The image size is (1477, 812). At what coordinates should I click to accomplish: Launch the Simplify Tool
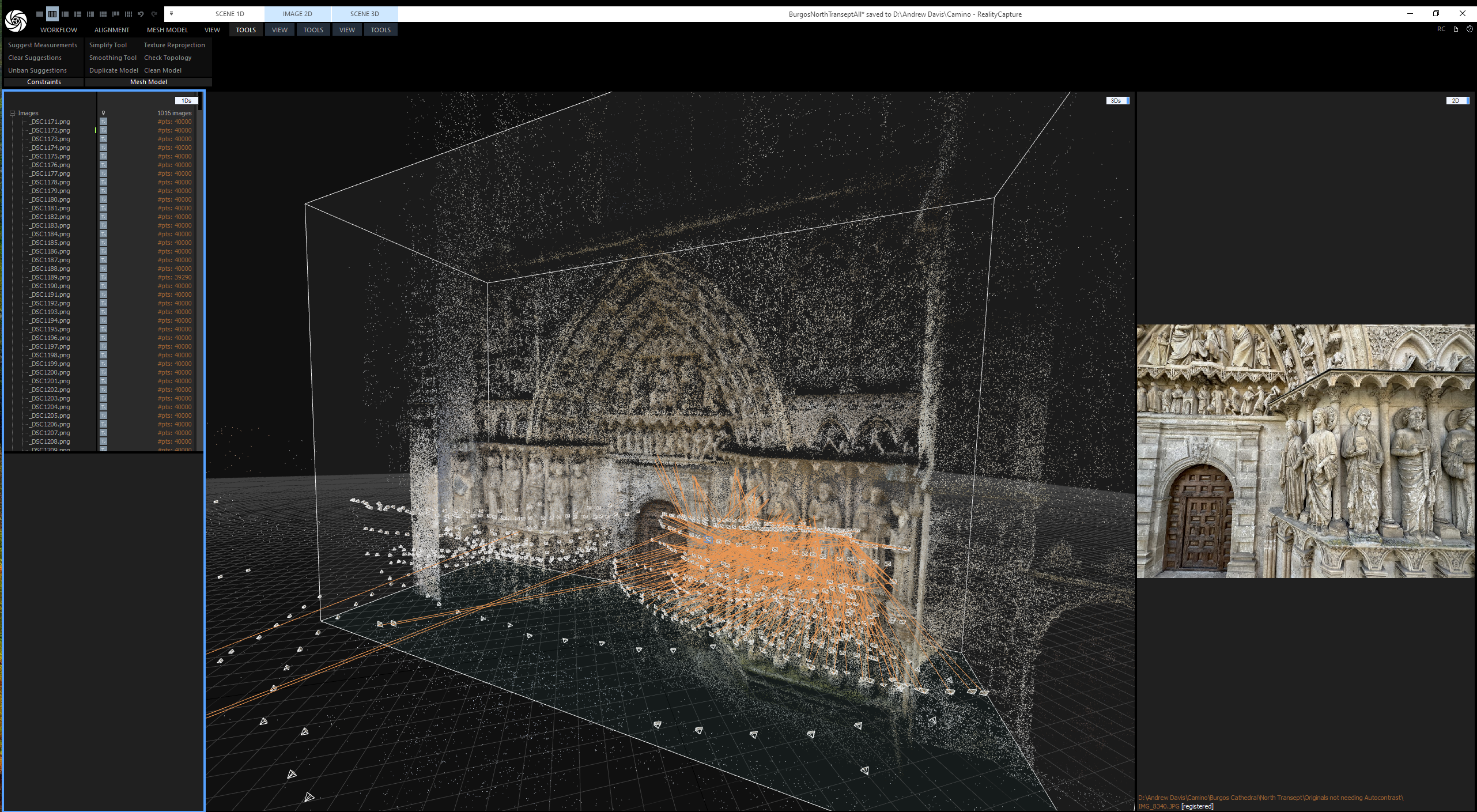(x=108, y=45)
